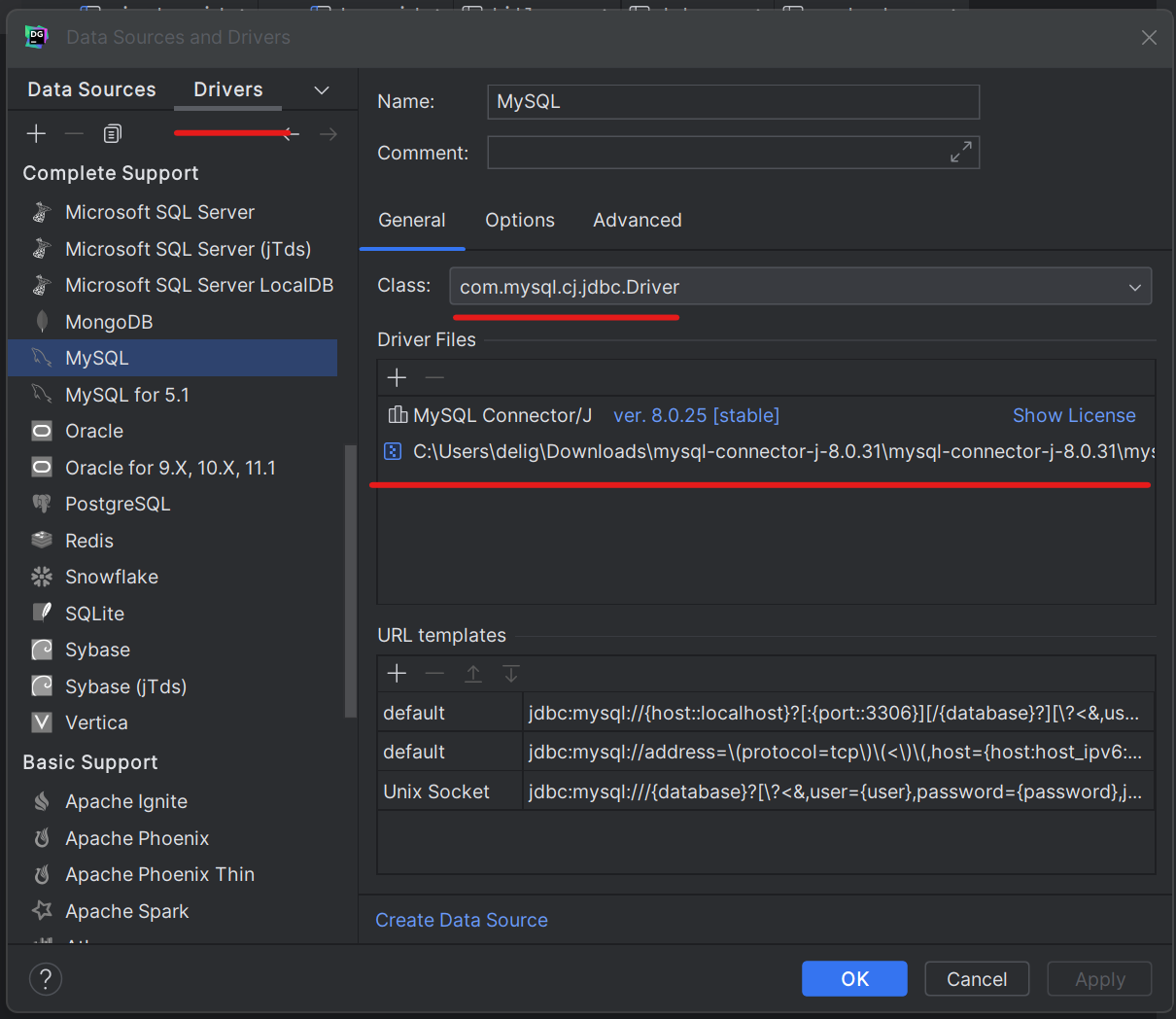1176x1019 pixels.
Task: Expand the Comment field editor
Action: [960, 153]
